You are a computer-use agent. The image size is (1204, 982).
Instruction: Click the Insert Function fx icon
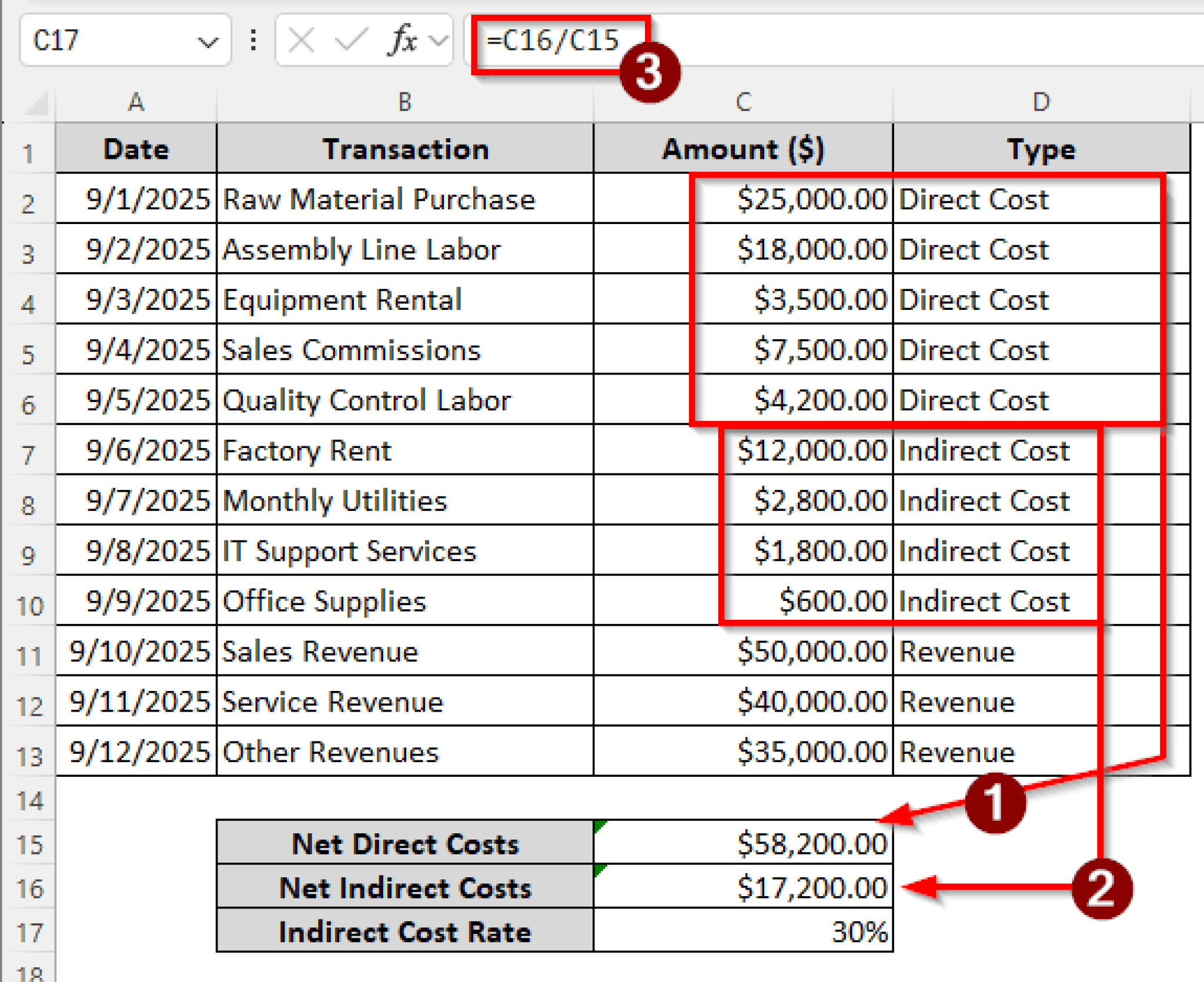(x=402, y=41)
